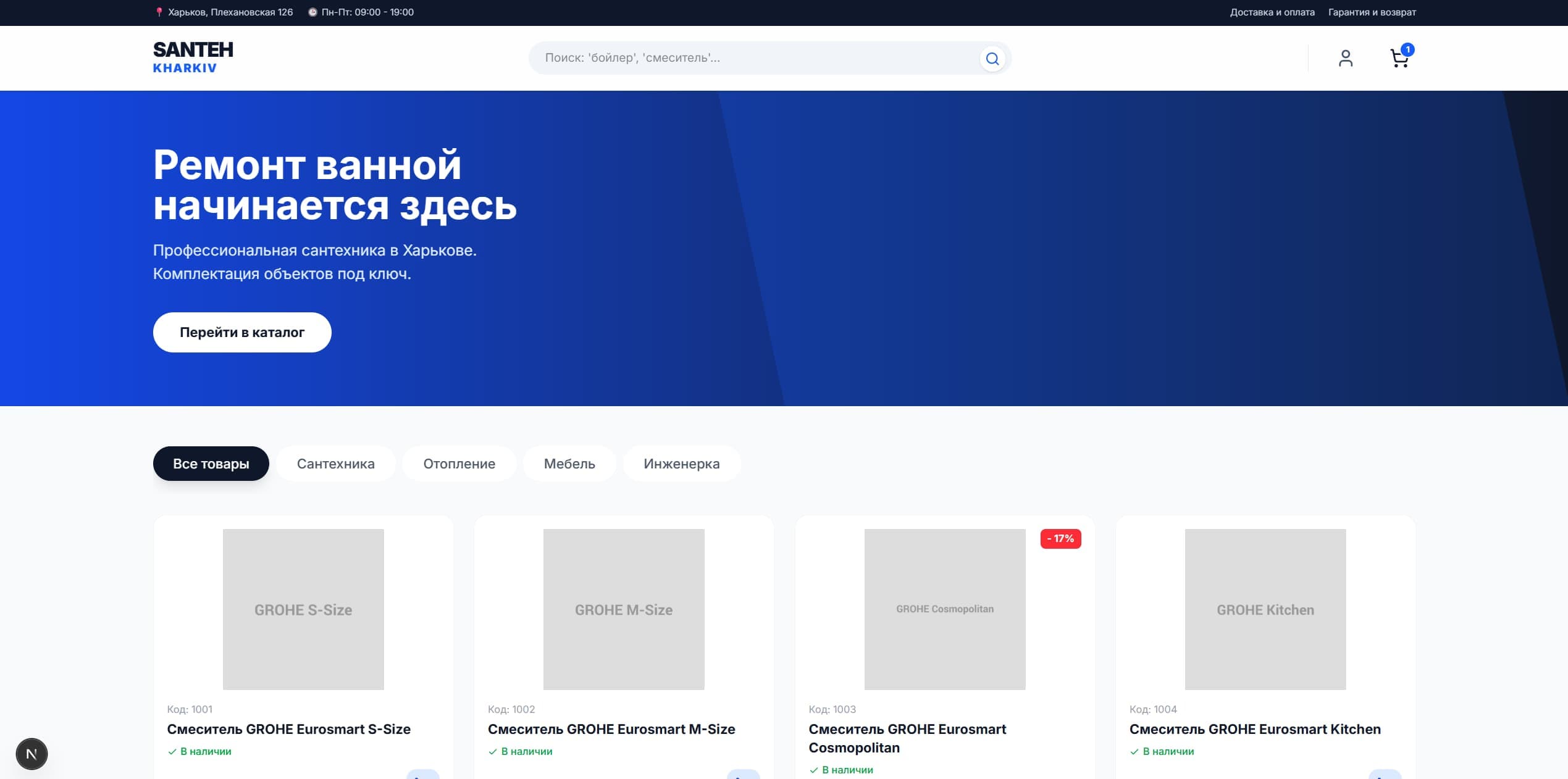Open the 'Доставка и оплата' link

pos(1272,12)
